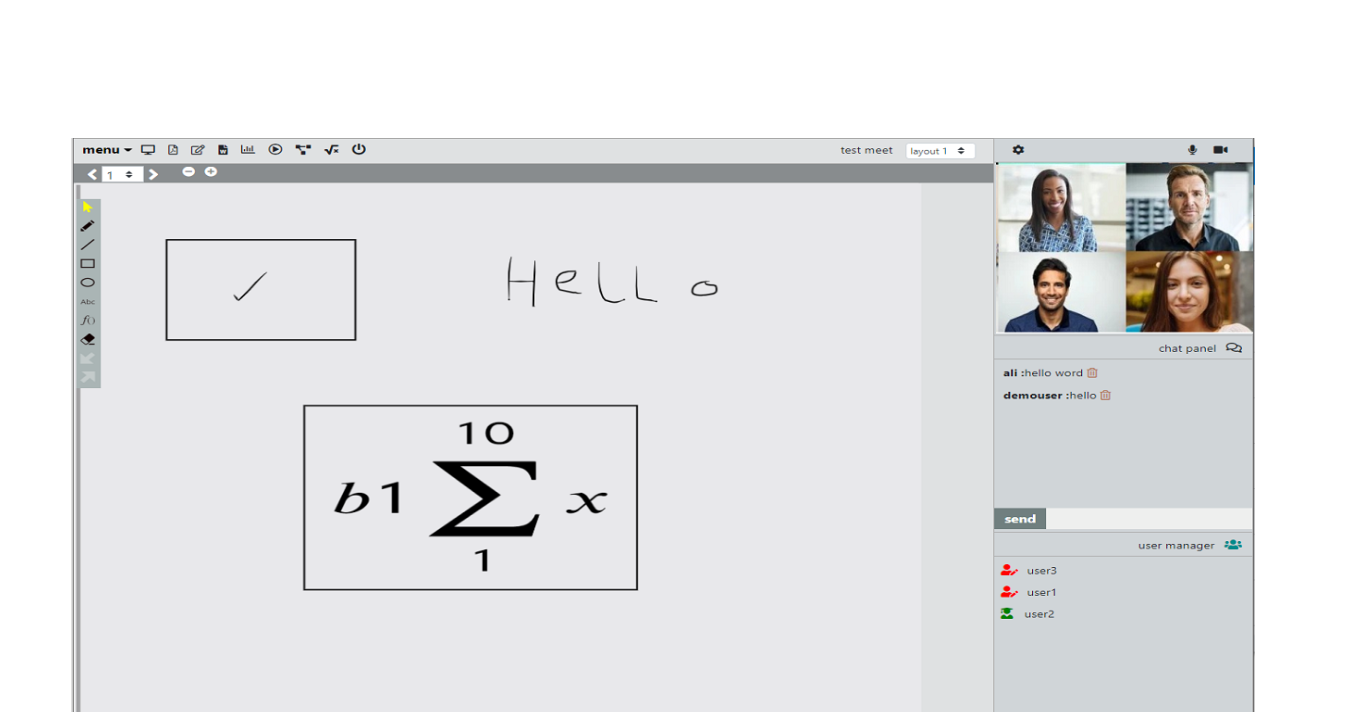This screenshot has width=1354, height=712.
Task: Click the PDF file icon
Action: (173, 150)
